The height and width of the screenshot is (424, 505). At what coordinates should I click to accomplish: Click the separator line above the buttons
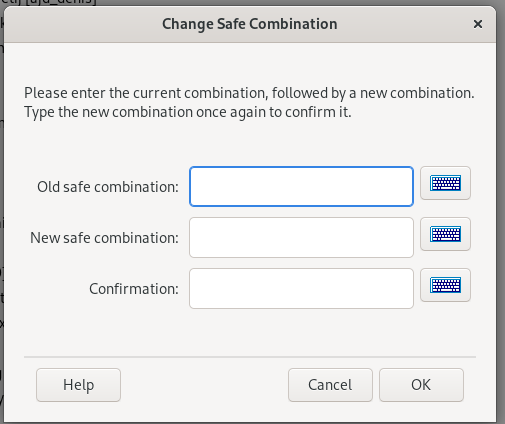(x=250, y=357)
